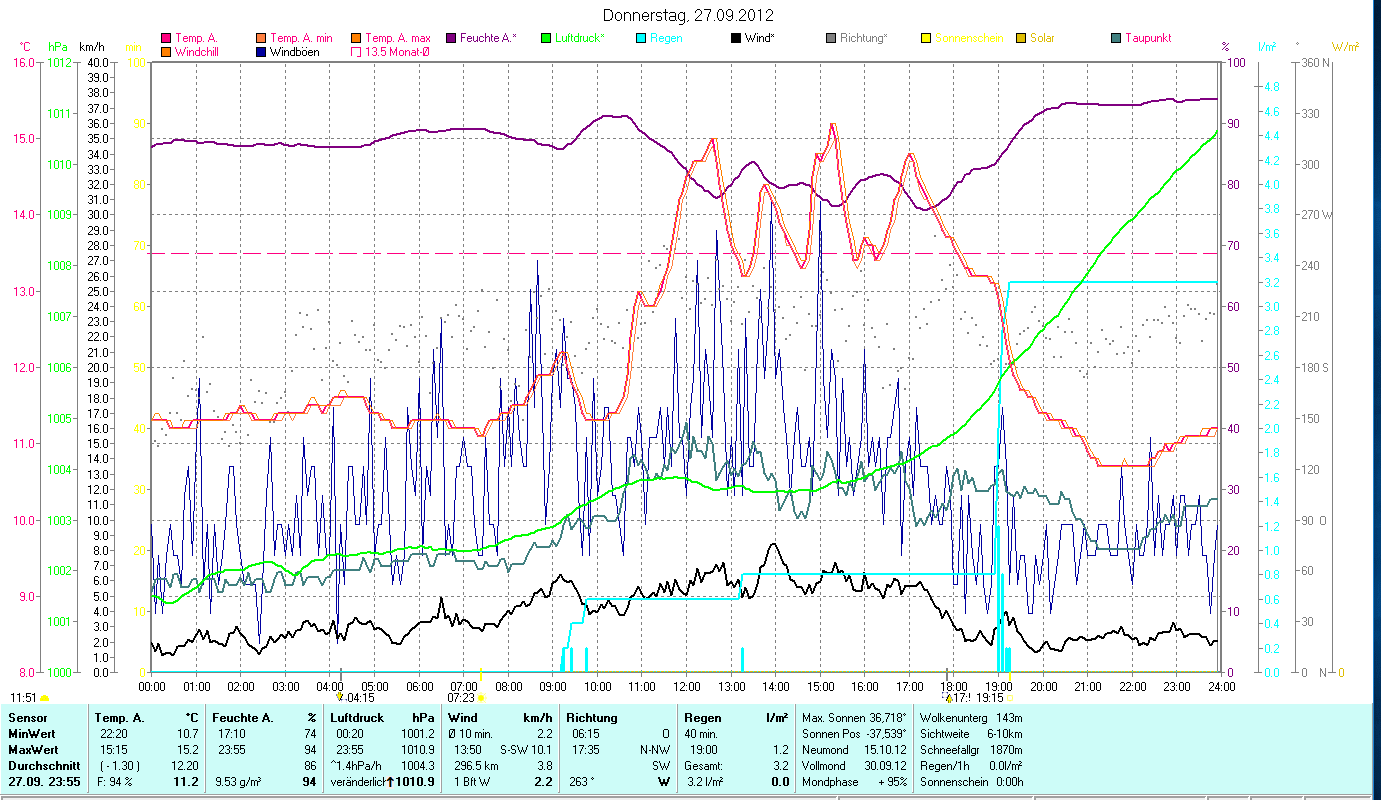Click the 12:00 time axis label
This screenshot has width=1381, height=800.
(687, 687)
